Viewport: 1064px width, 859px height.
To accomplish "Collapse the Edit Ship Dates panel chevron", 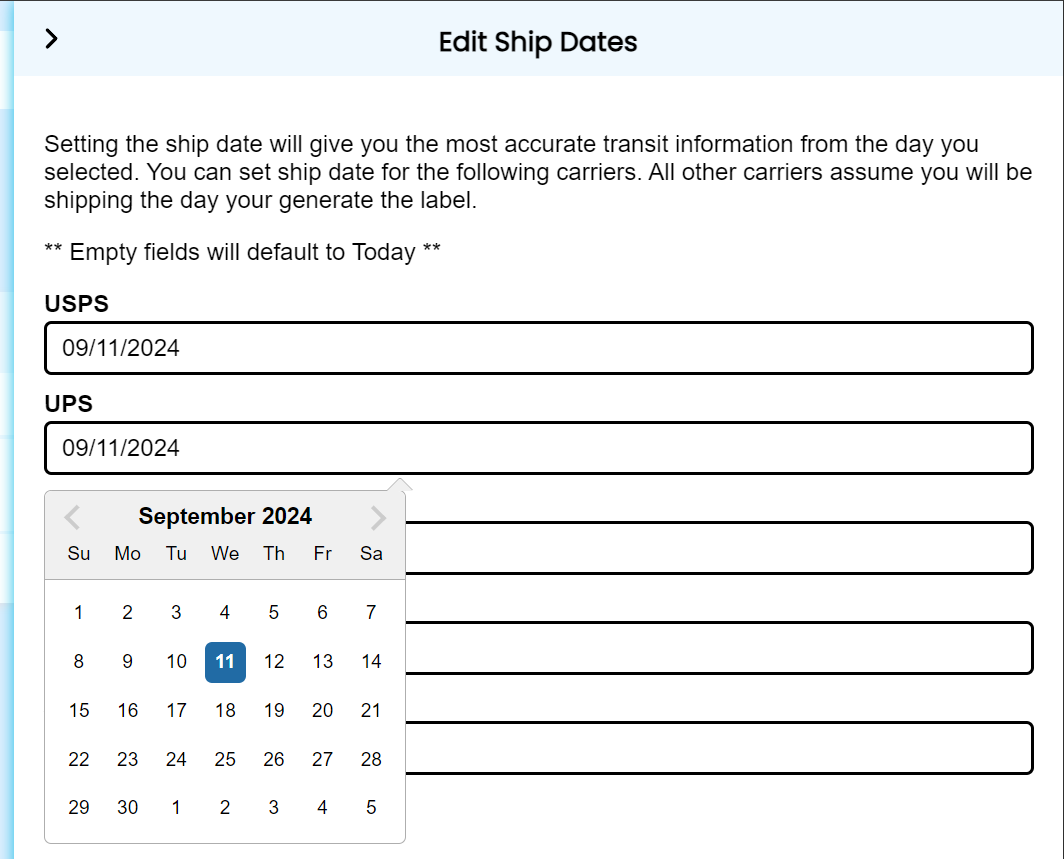I will pyautogui.click(x=52, y=39).
